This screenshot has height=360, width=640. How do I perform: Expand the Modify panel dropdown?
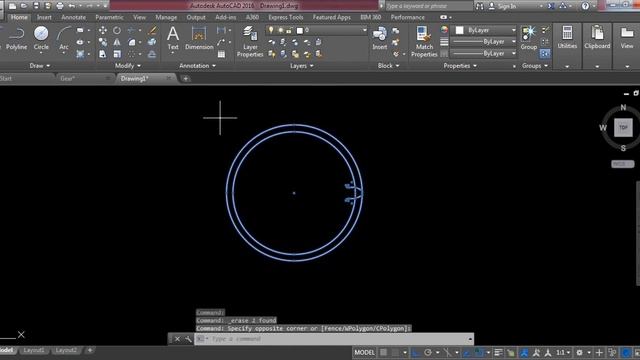click(128, 66)
